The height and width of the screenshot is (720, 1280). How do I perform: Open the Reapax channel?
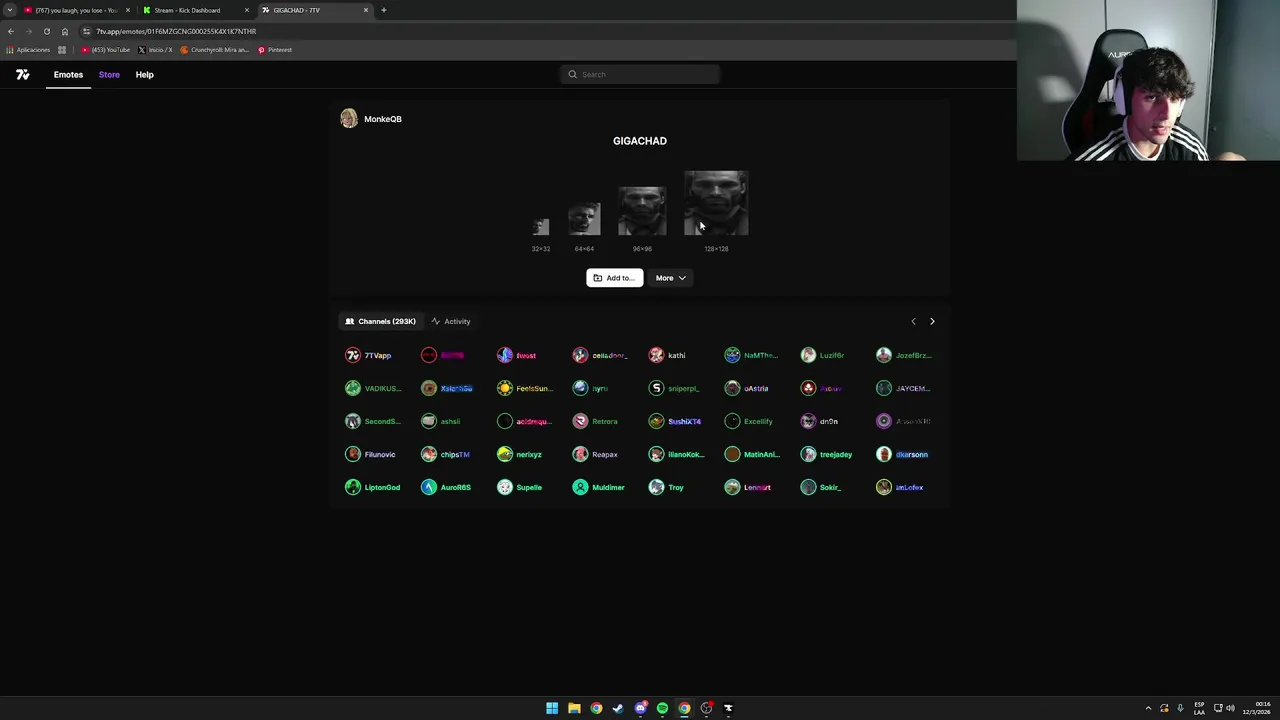pos(596,454)
